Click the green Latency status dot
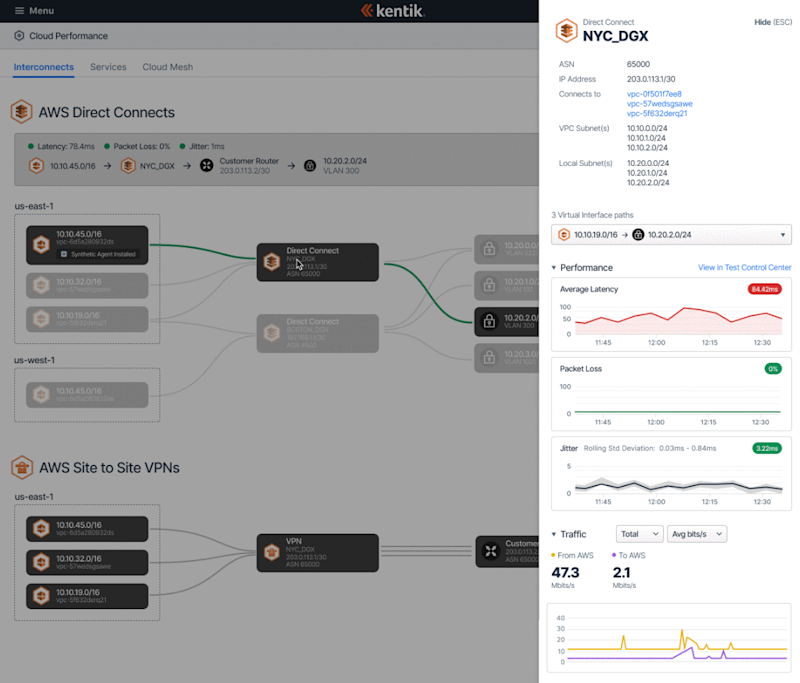Viewport: 800px width, 683px height. pos(31,146)
